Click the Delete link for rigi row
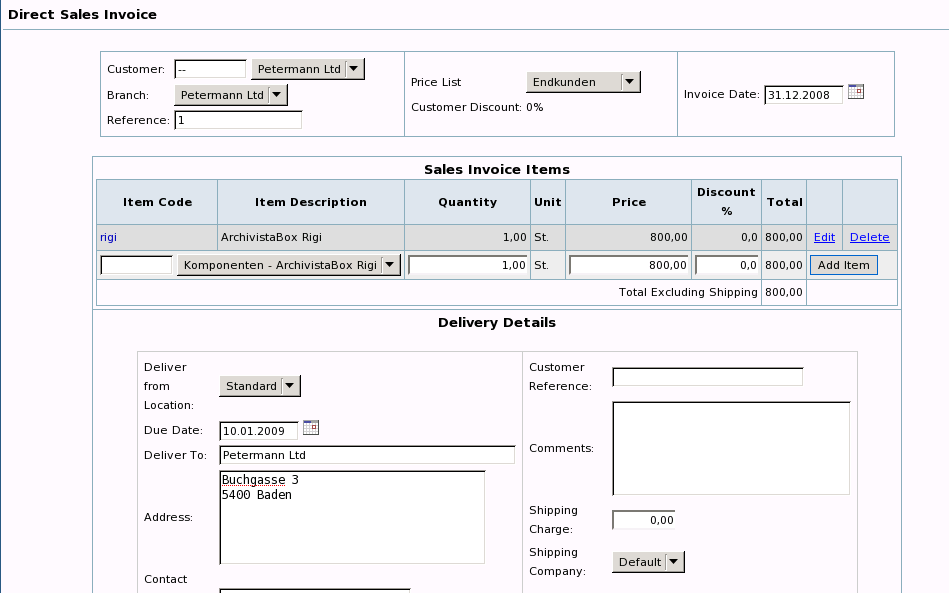The height and width of the screenshot is (593, 949). click(x=870, y=237)
